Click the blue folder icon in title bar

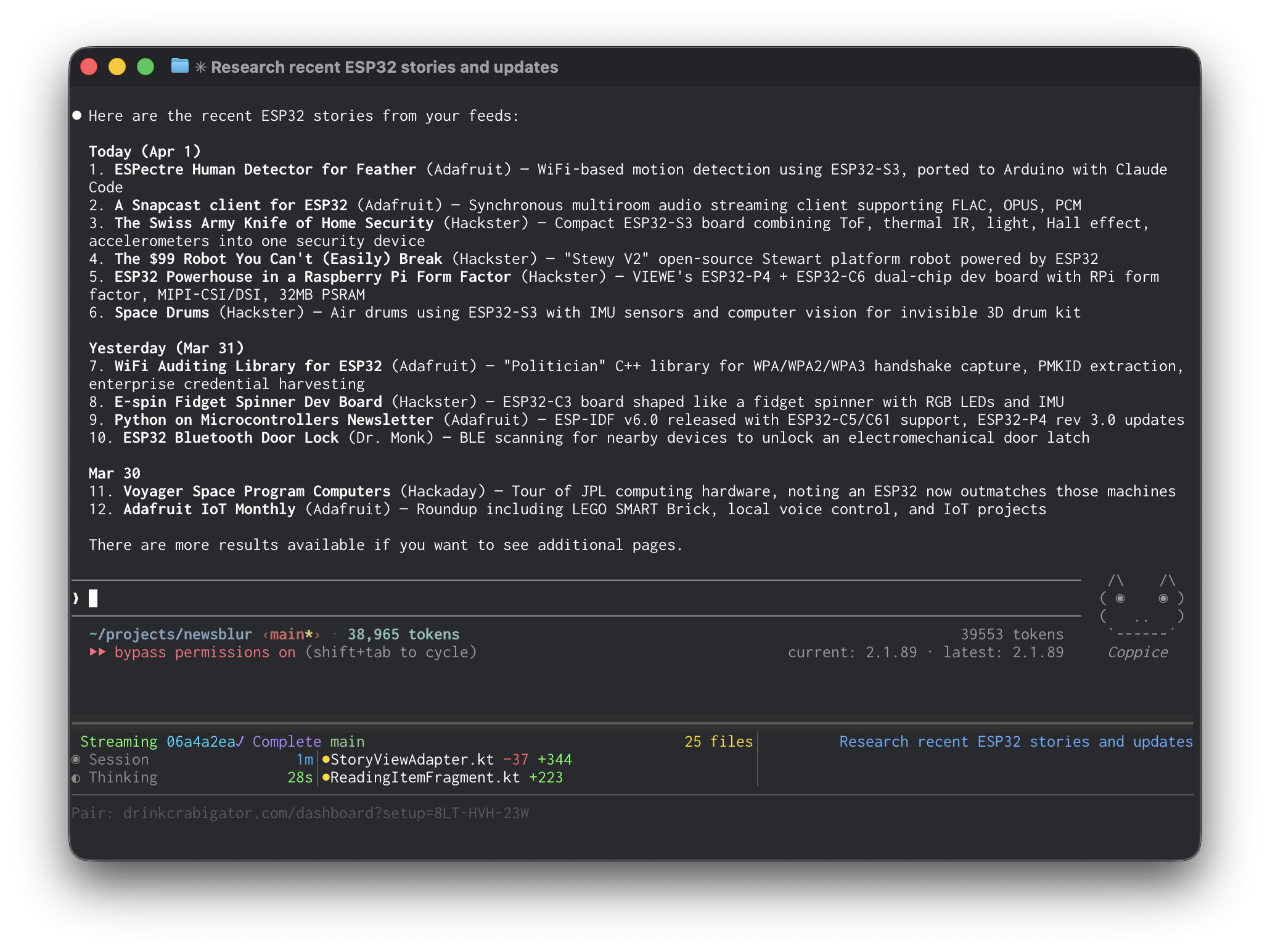179,66
